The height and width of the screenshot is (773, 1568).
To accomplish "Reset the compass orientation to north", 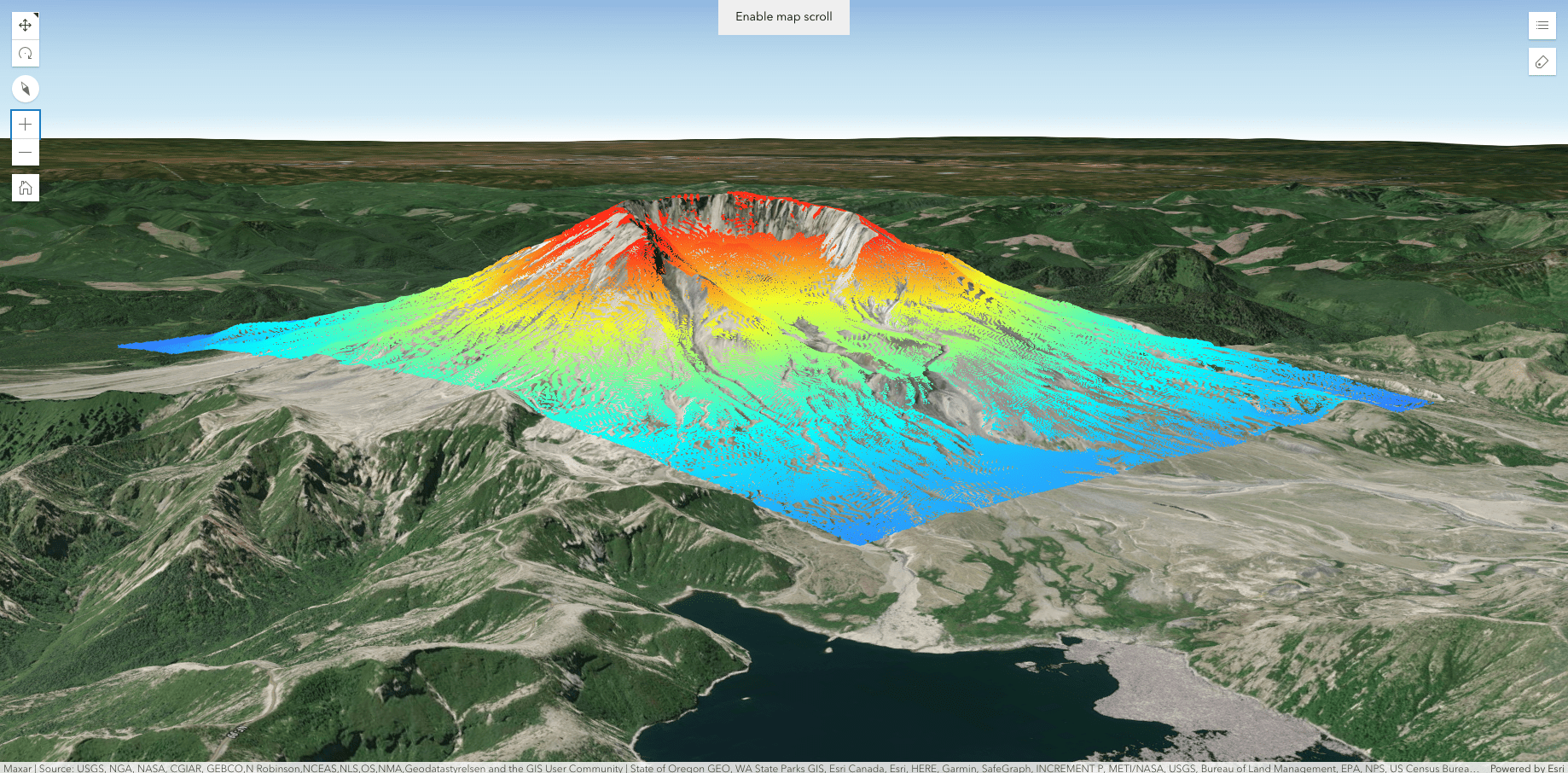I will click(26, 89).
